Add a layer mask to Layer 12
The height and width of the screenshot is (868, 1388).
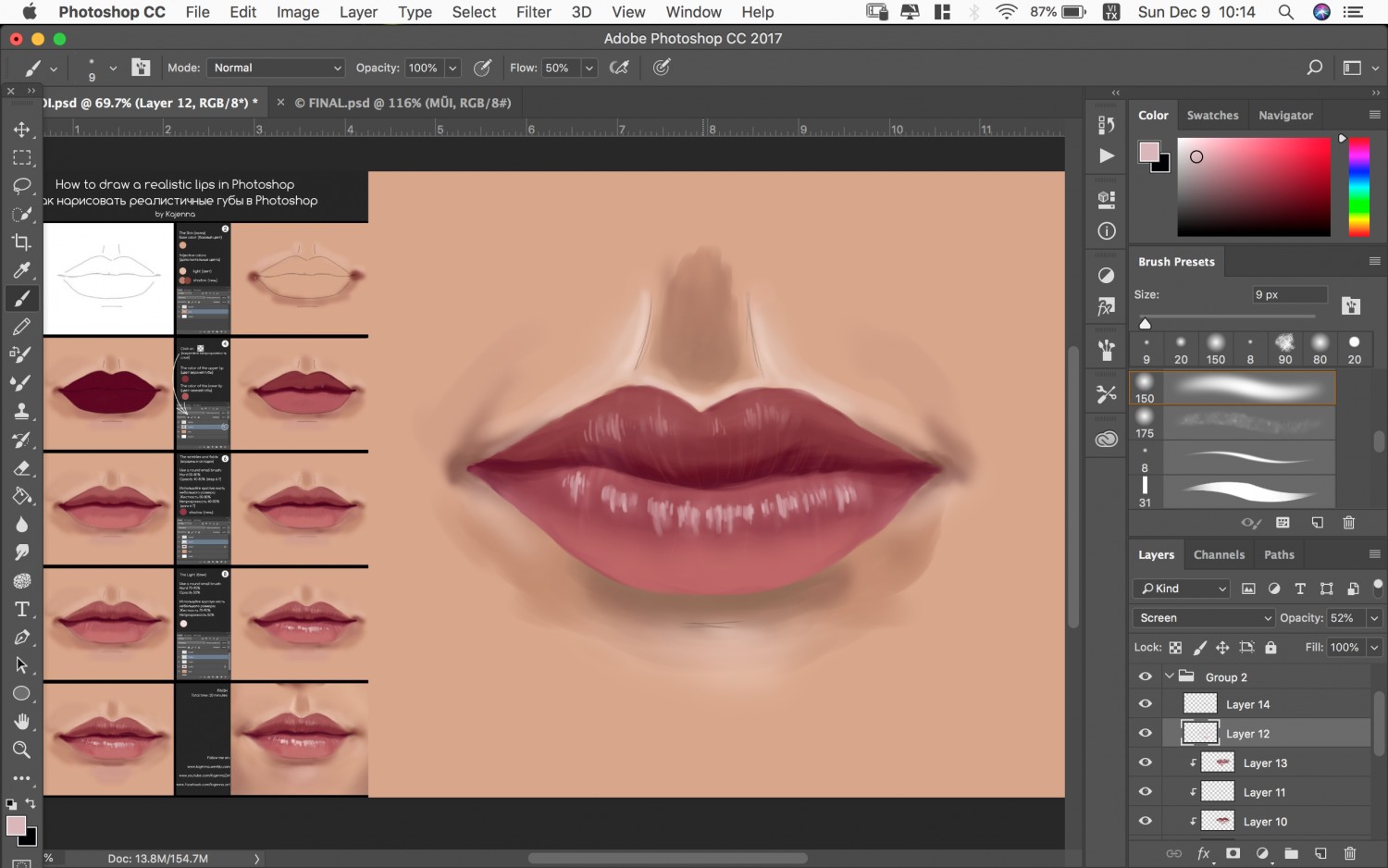coord(1233,853)
